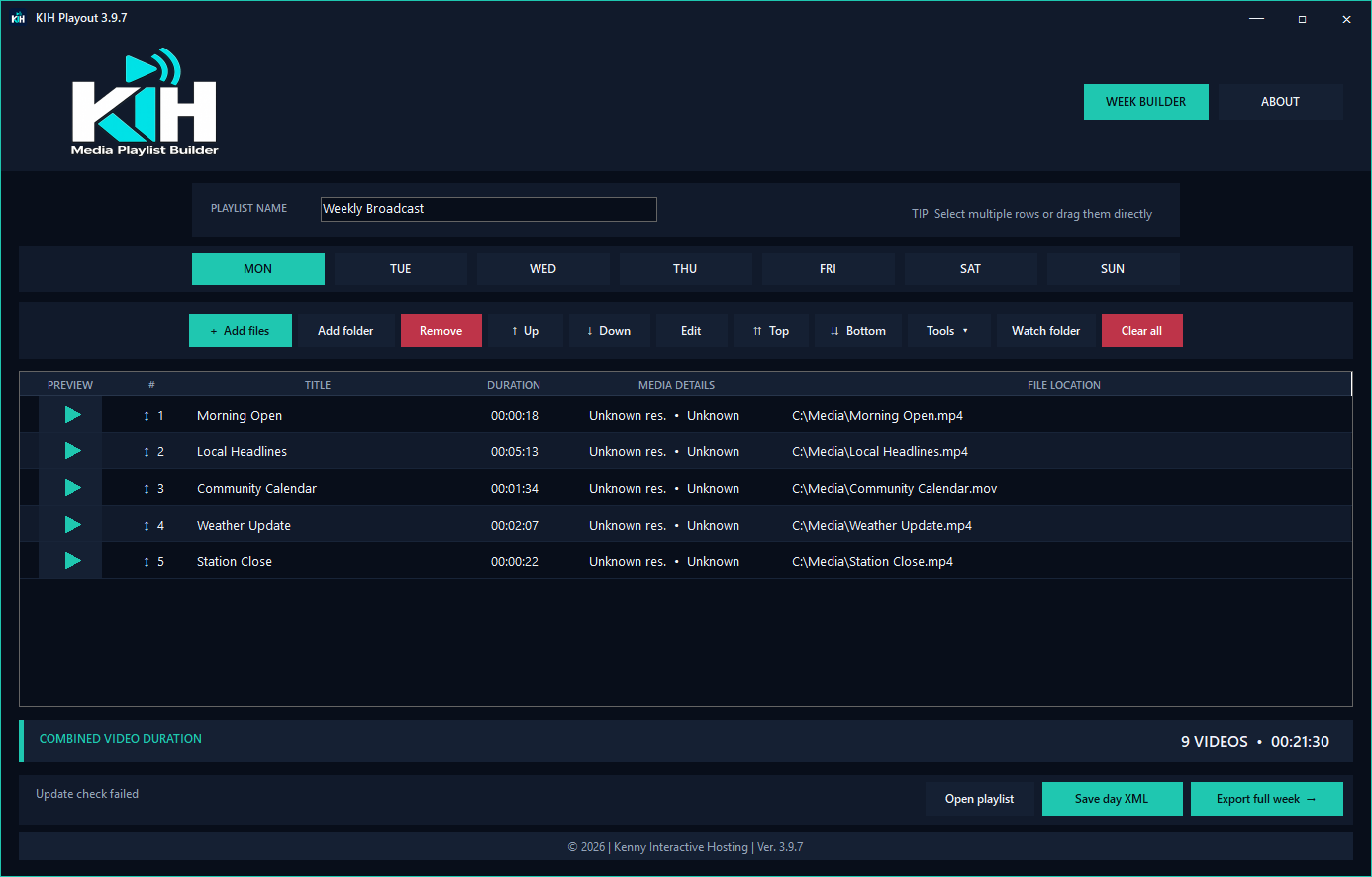Click the KIH Media Playlist Builder logo
The height and width of the screenshot is (877, 1372).
[145, 103]
